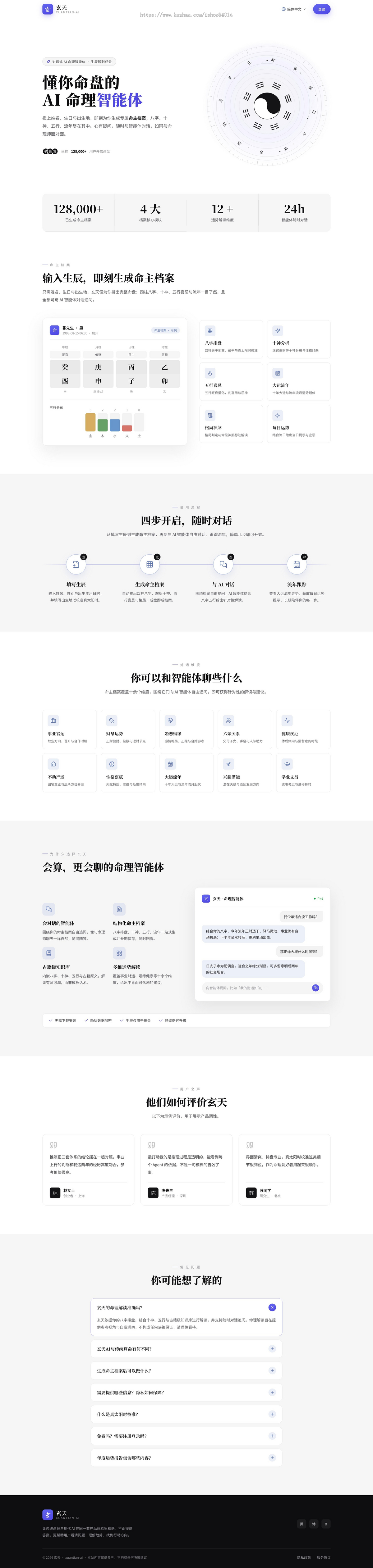
Task: Click the 六亲关系 people icon
Action: [228, 721]
